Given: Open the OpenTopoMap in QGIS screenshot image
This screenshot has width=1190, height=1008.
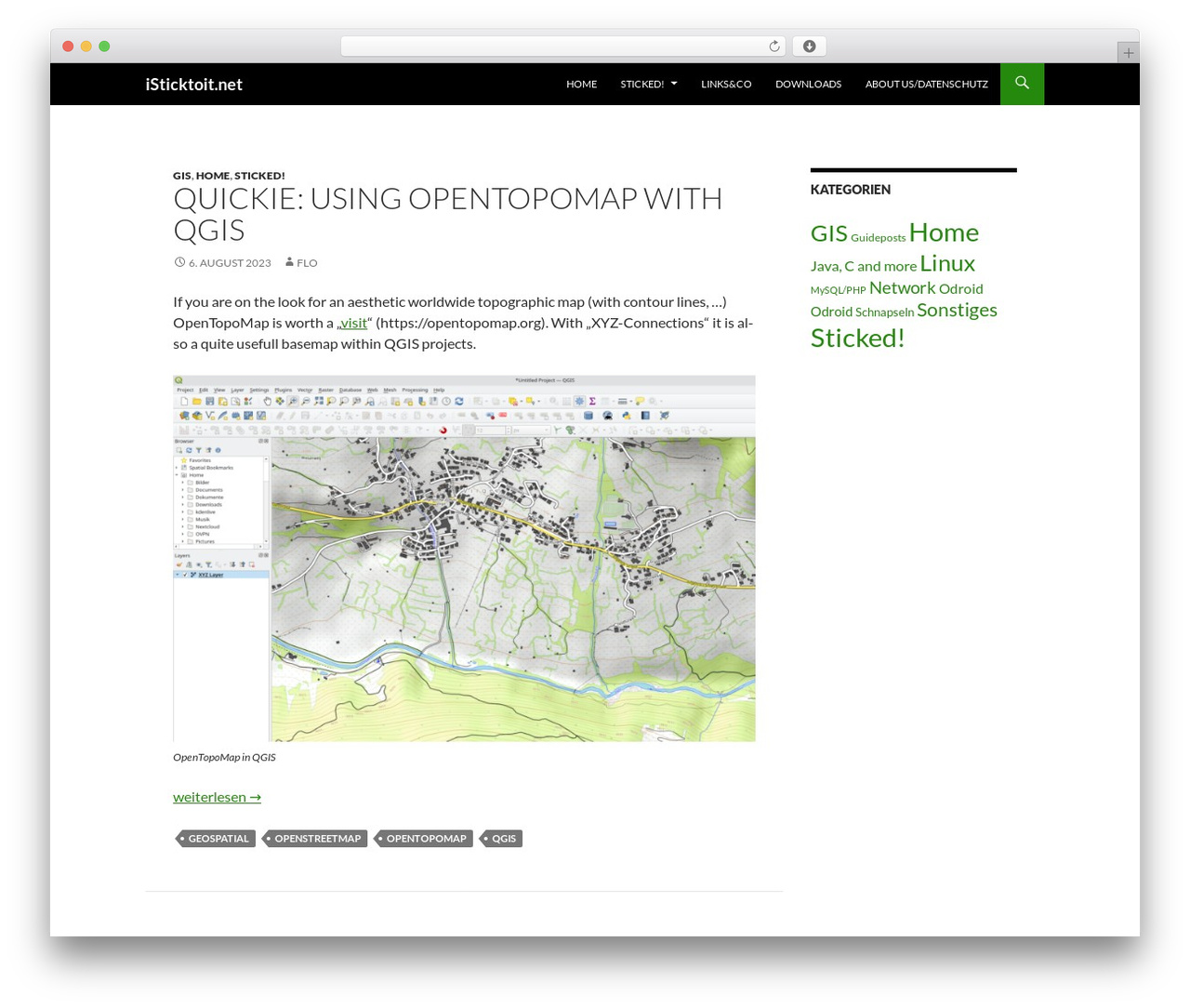Looking at the screenshot, I should point(464,558).
